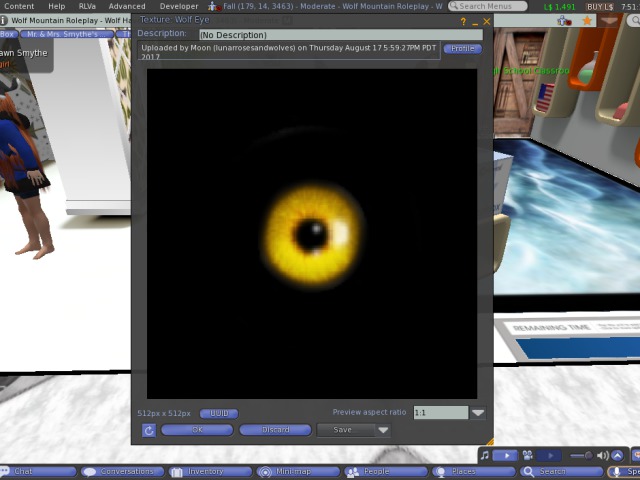
Task: Close the Texture: Wolf Eye window
Action: (x=487, y=22)
